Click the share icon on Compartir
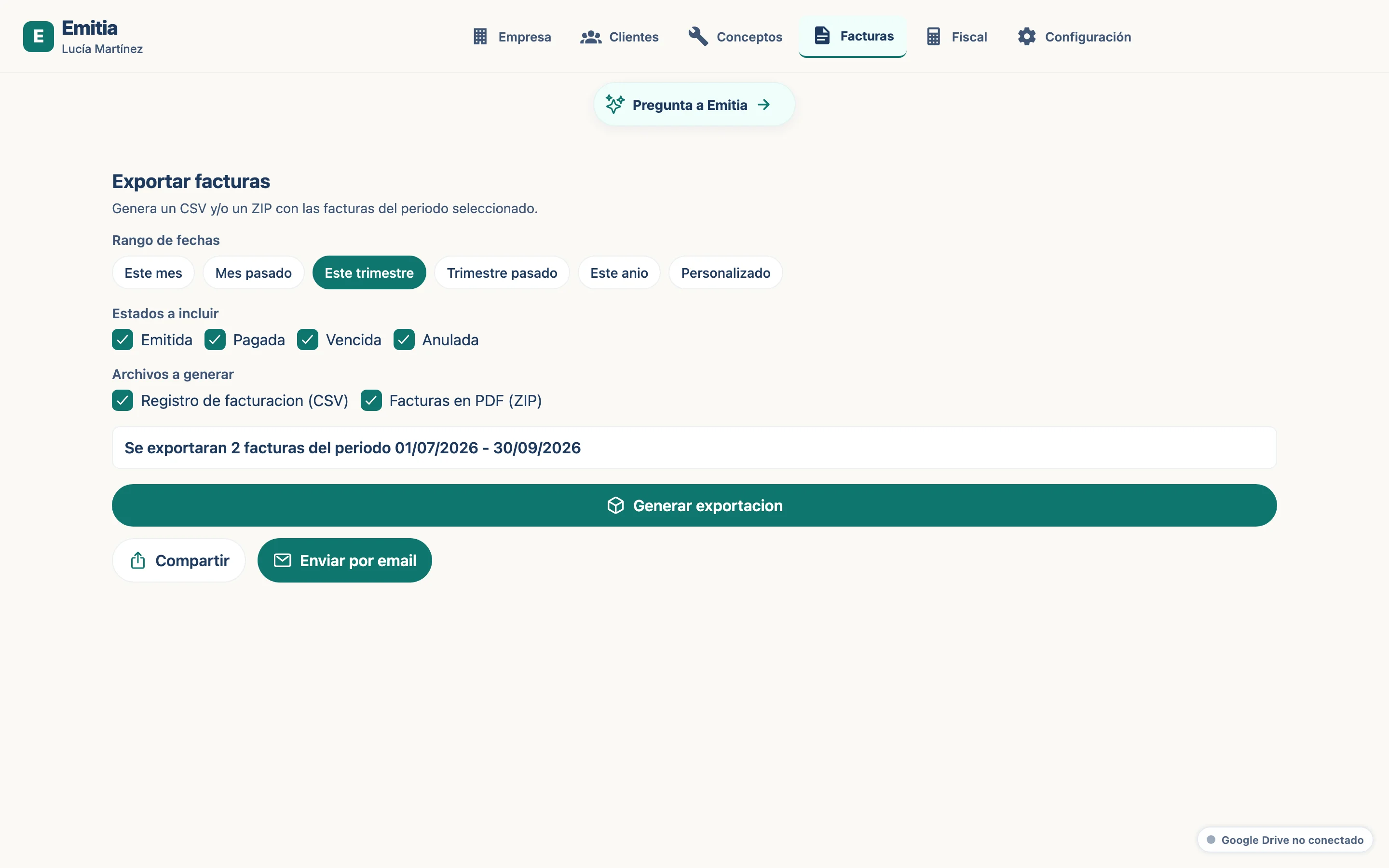 pos(138,560)
